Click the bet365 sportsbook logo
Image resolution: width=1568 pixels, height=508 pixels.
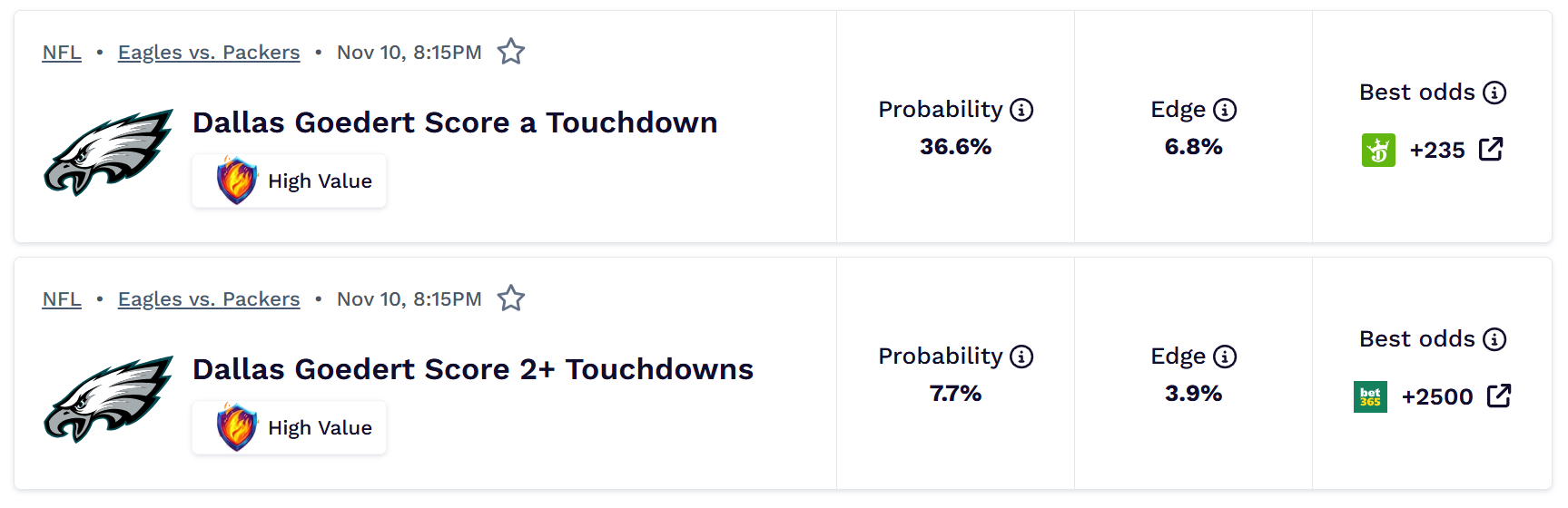[1370, 396]
